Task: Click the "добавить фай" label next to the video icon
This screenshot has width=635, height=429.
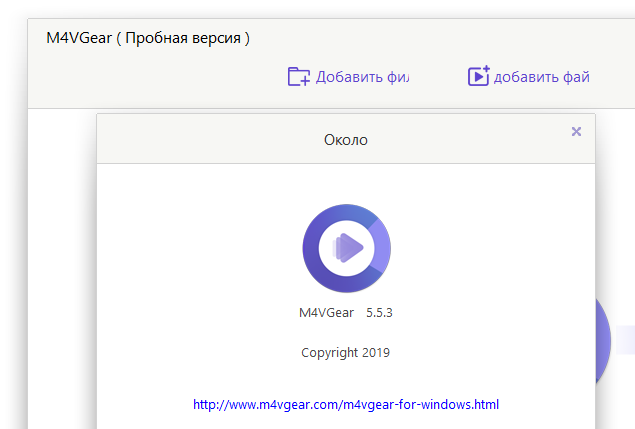Action: click(541, 77)
